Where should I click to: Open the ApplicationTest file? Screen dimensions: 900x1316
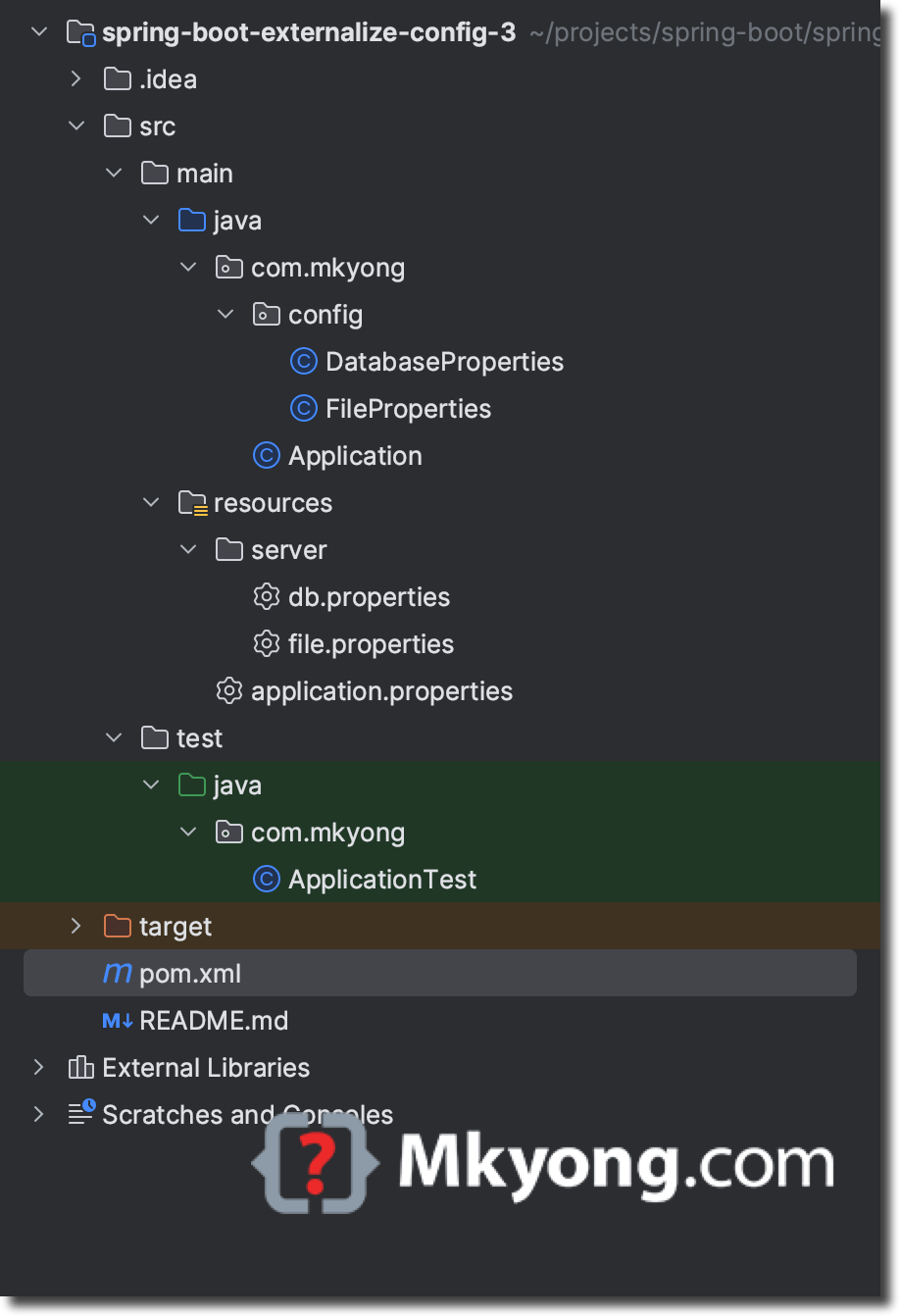[381, 879]
